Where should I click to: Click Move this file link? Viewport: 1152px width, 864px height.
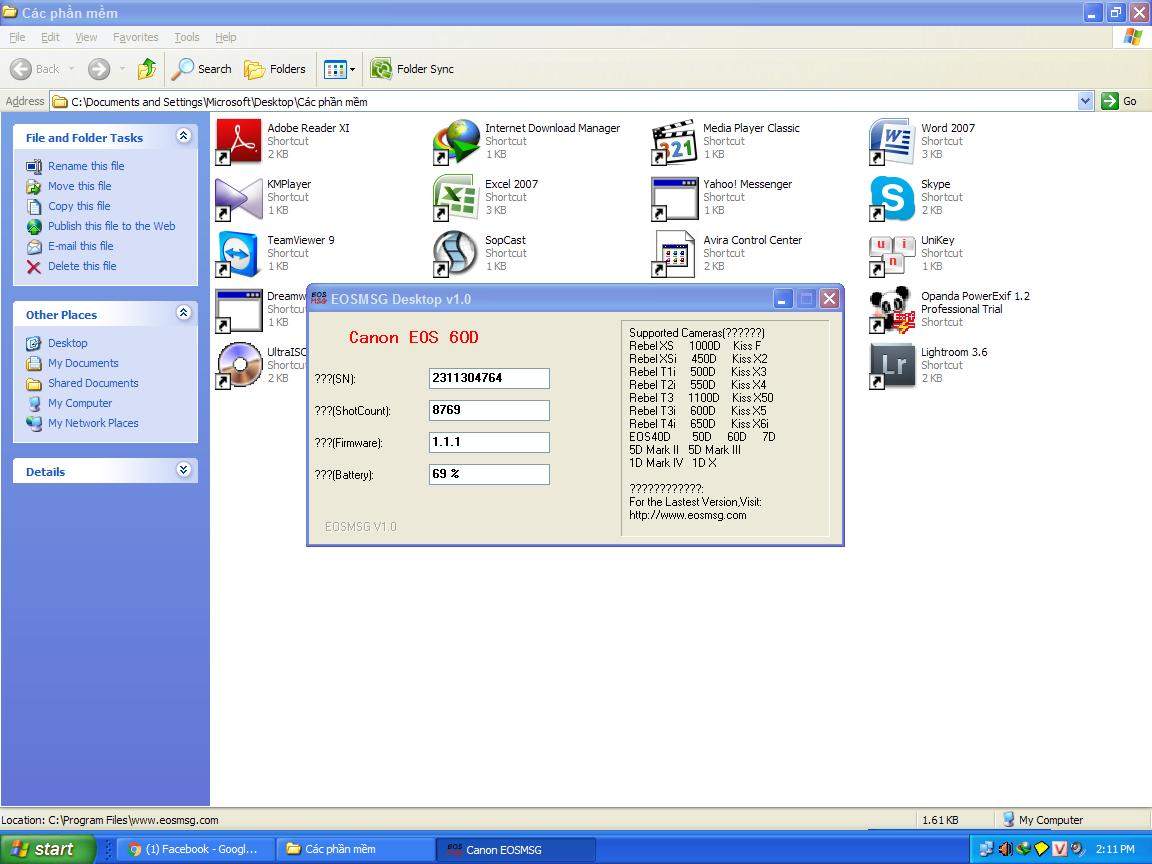click(x=79, y=186)
